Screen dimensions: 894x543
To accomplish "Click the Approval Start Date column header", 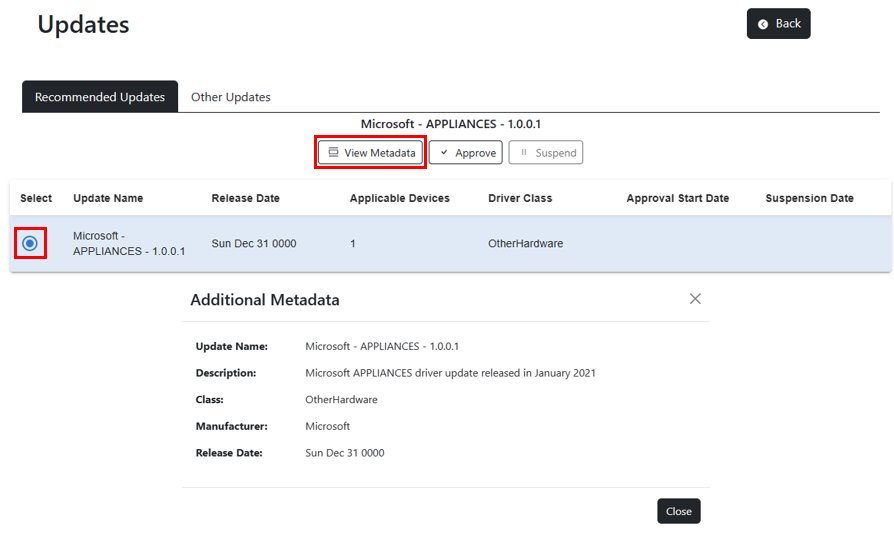I will [677, 198].
